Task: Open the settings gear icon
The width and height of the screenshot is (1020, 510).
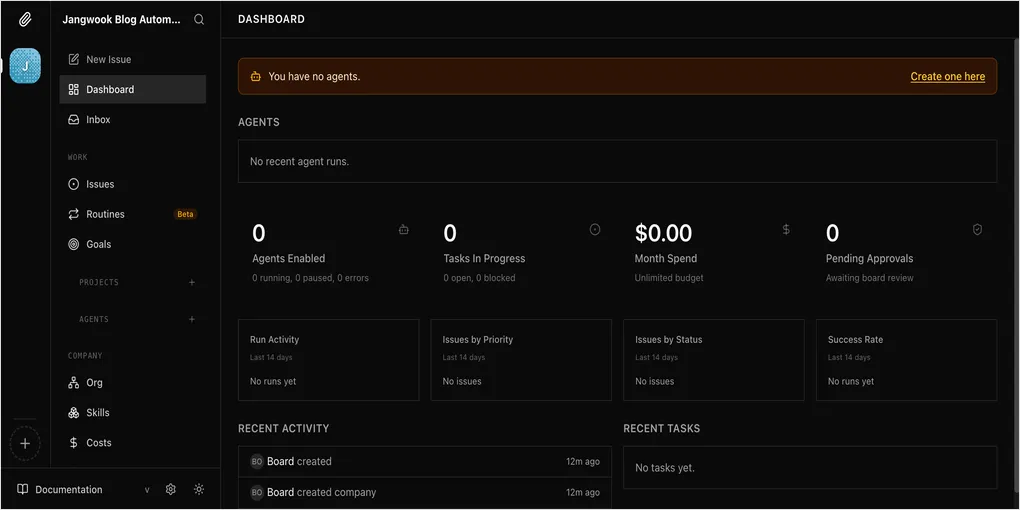Action: point(170,489)
